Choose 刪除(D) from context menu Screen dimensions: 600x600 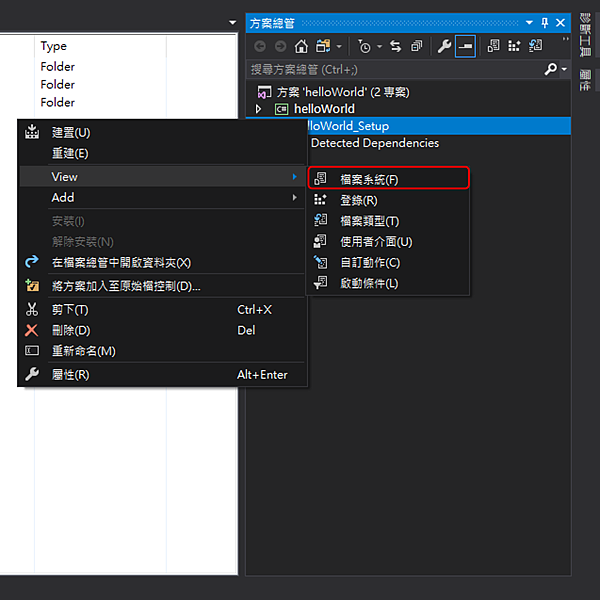coord(162,330)
